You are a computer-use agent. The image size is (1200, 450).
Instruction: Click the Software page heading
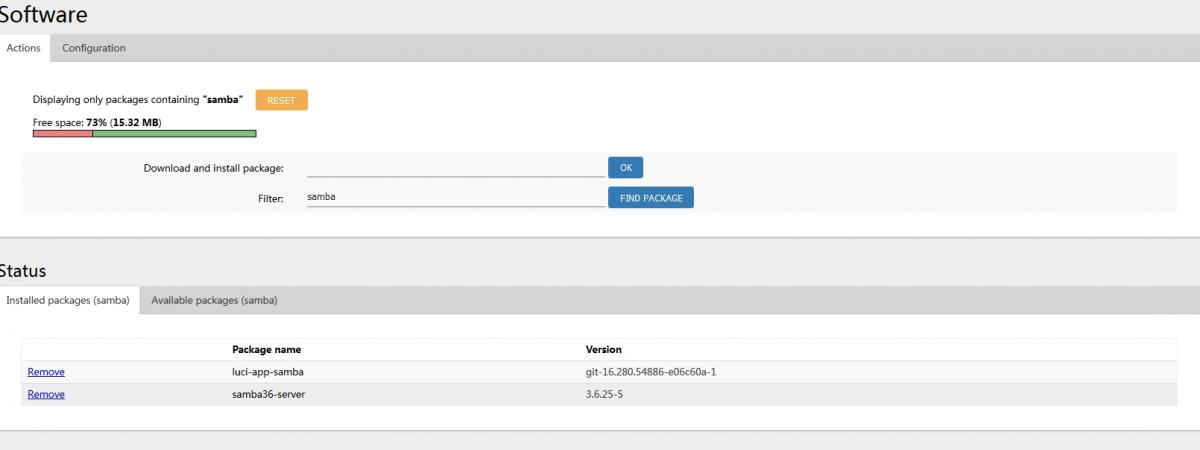(43, 15)
